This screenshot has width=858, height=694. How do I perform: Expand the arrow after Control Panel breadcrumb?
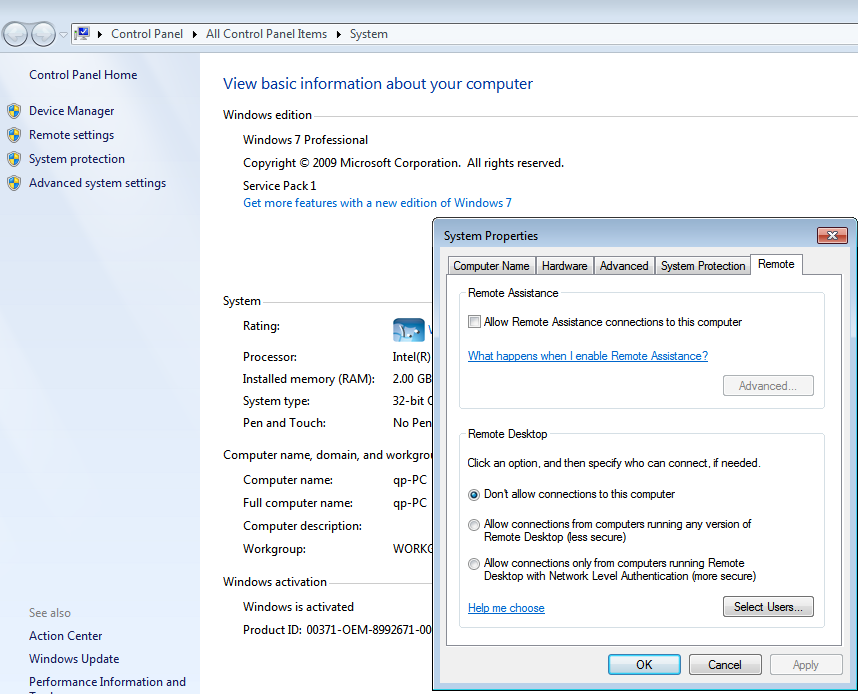point(194,34)
